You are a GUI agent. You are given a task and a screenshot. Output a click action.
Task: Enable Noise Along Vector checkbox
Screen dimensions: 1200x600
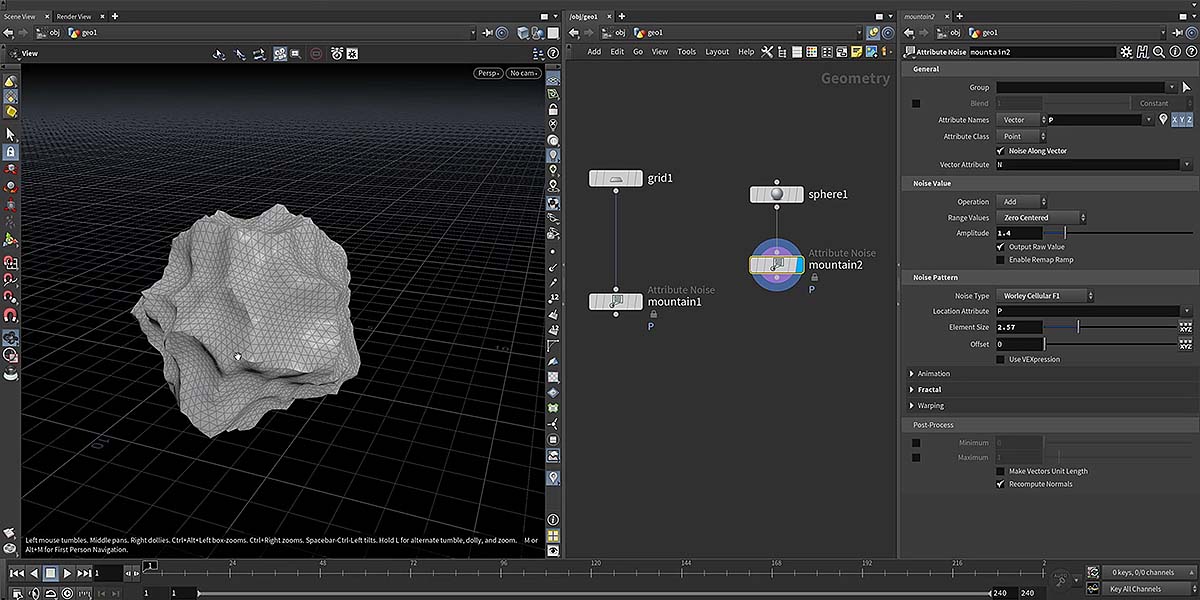pos(1001,151)
